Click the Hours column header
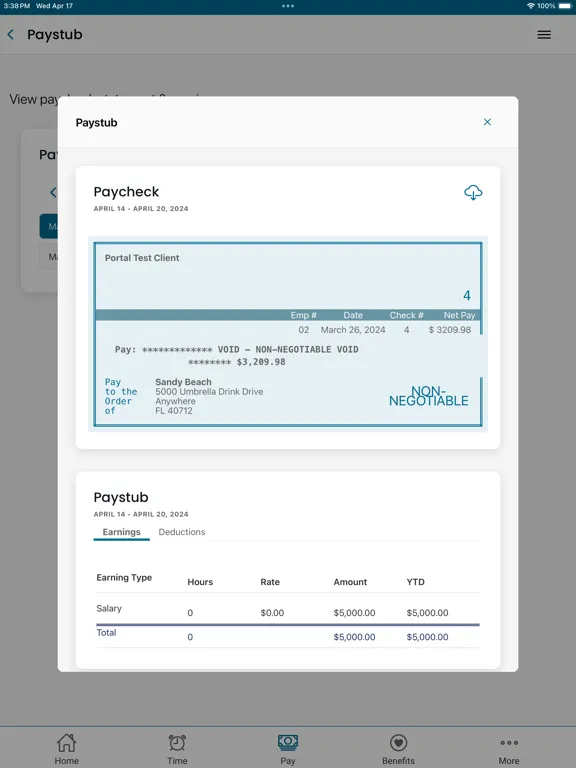Screen dimensions: 576x768 coord(200,582)
